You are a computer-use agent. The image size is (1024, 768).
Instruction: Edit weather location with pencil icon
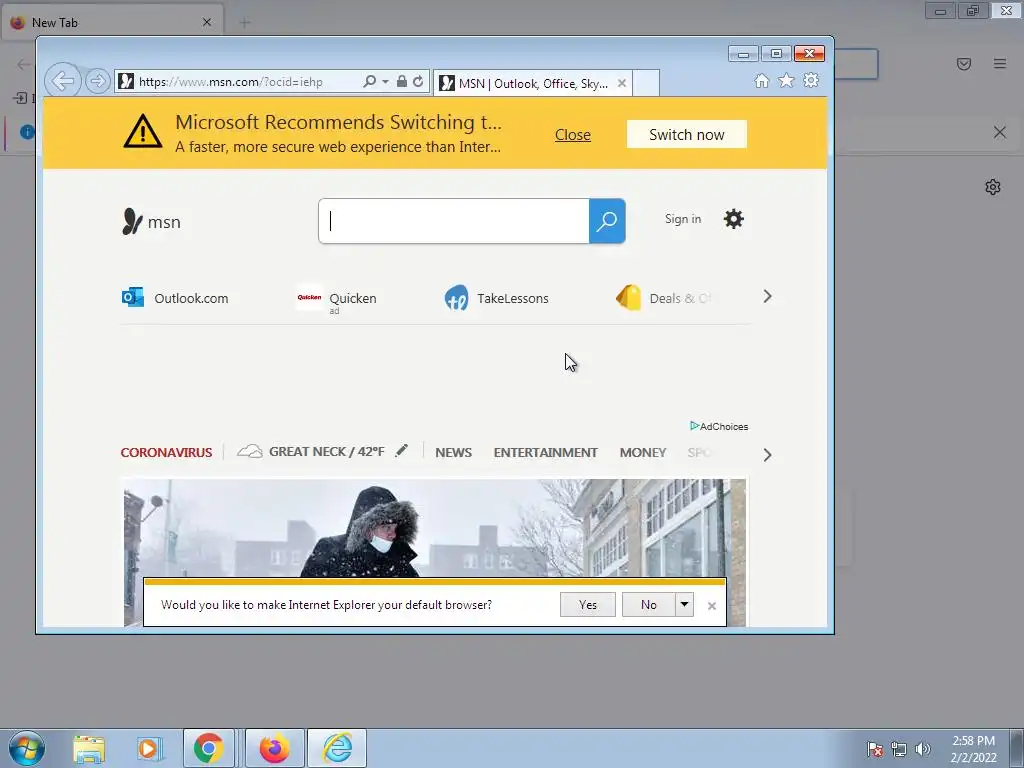[402, 451]
